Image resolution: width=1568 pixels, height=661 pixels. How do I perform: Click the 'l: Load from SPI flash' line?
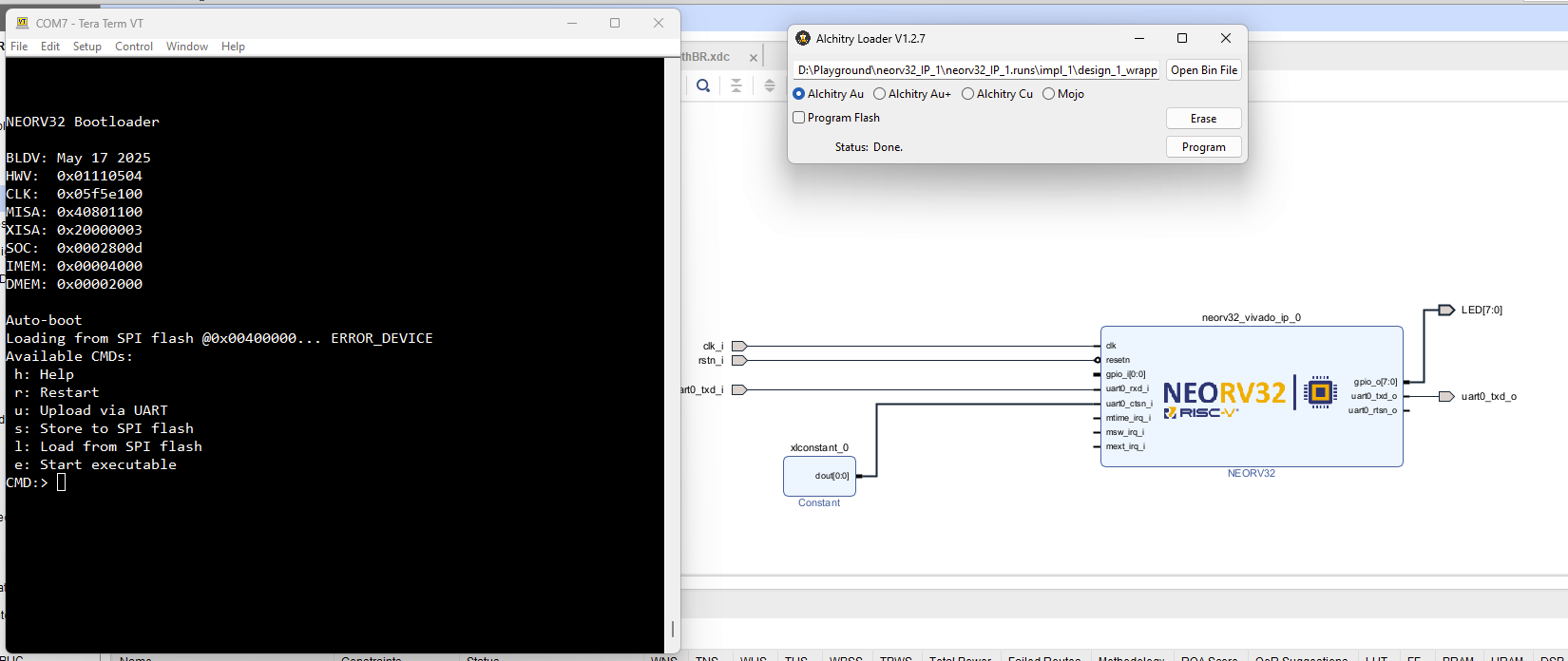pyautogui.click(x=108, y=446)
